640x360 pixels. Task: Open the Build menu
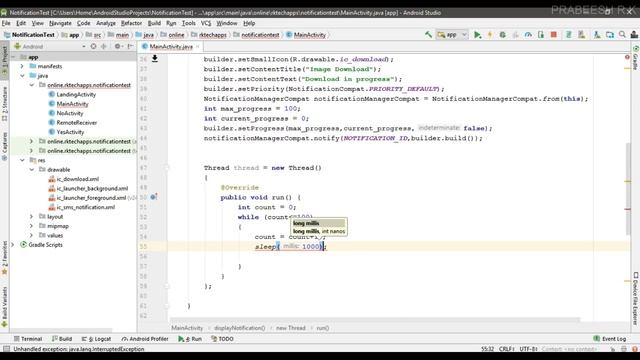point(154,23)
